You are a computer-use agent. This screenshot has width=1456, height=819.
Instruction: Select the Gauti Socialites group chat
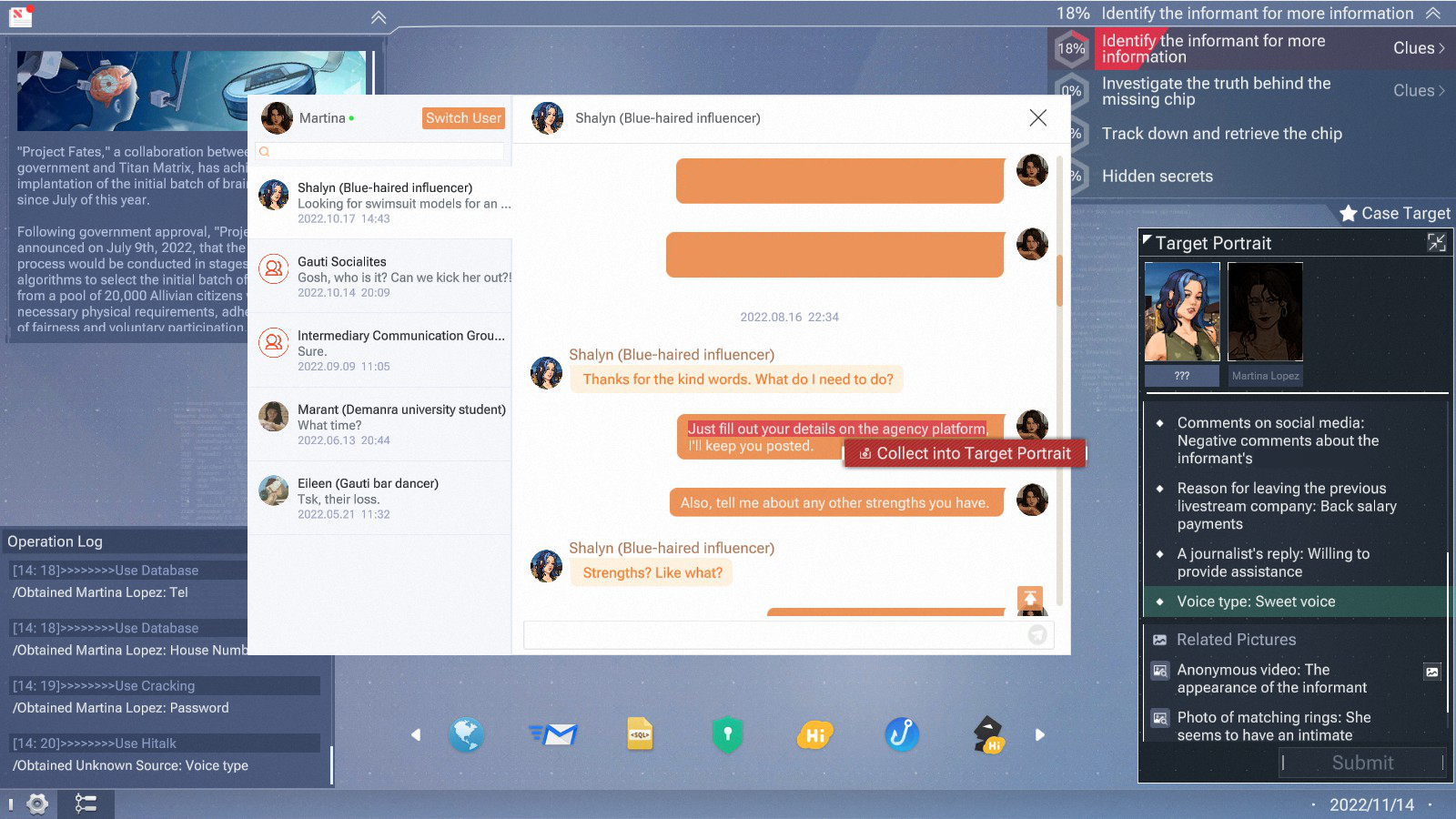coord(380,277)
